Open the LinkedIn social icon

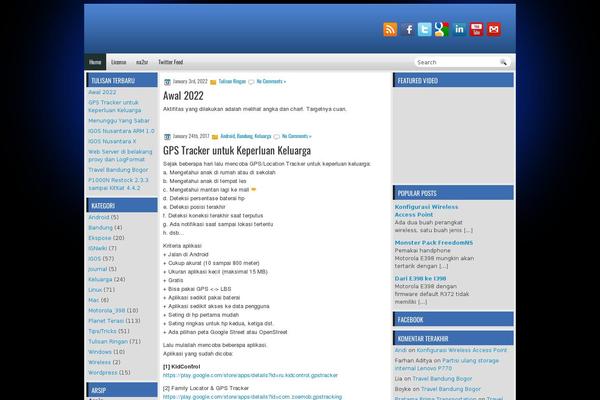coord(459,29)
